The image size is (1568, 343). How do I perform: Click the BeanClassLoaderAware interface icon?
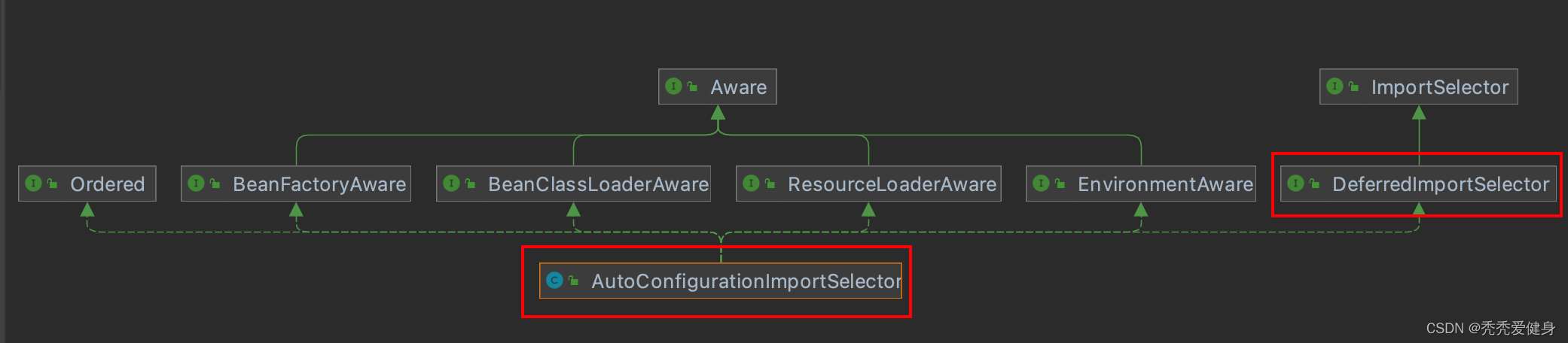click(451, 184)
